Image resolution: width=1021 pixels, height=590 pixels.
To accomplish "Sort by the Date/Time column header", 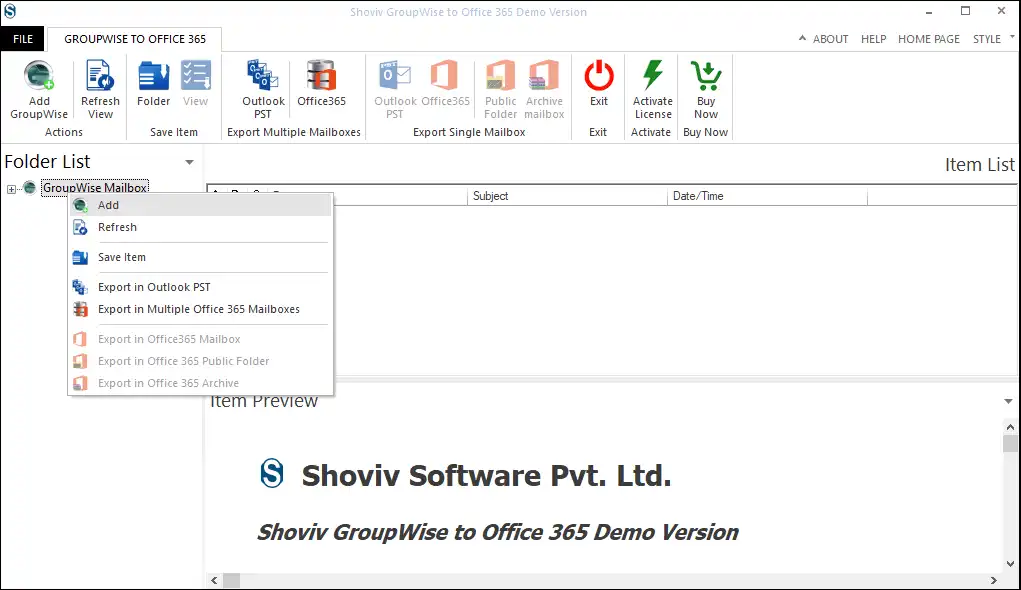I will (767, 196).
